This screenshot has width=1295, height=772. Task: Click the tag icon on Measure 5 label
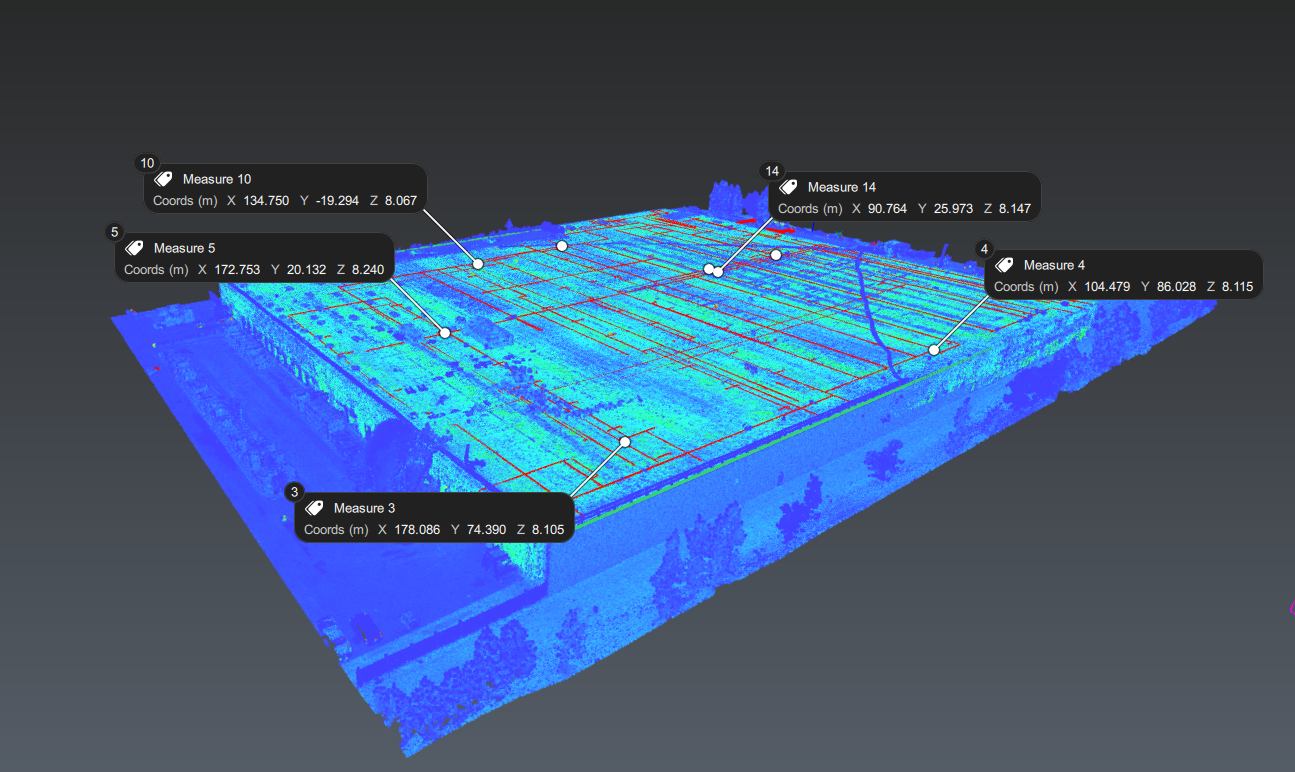(x=133, y=248)
